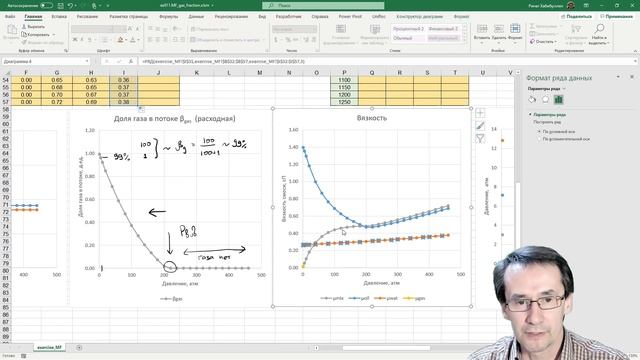
Task: Open Series Options bar-chart tab in pane
Action: [x=558, y=100]
